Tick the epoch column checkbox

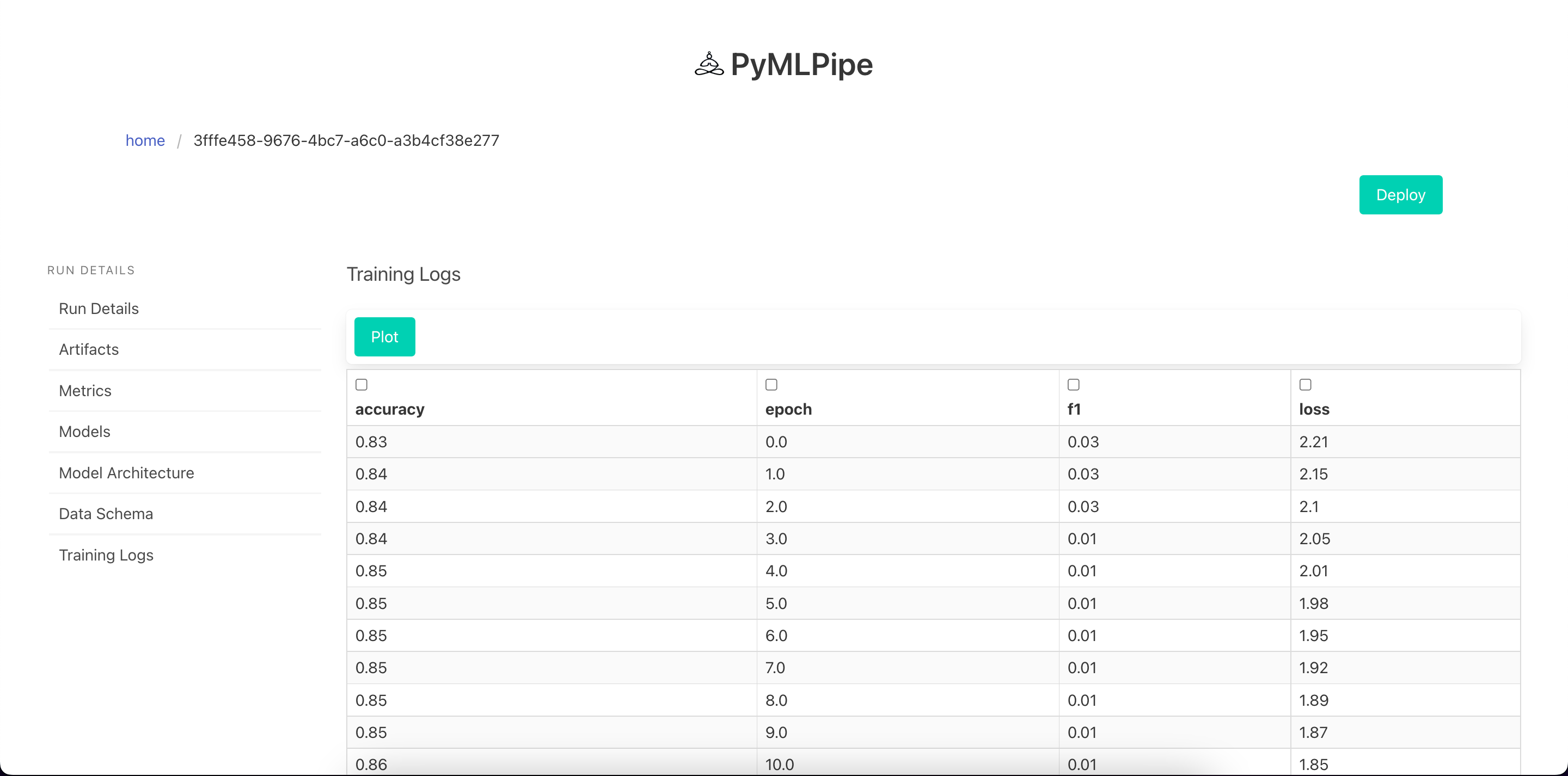click(771, 385)
